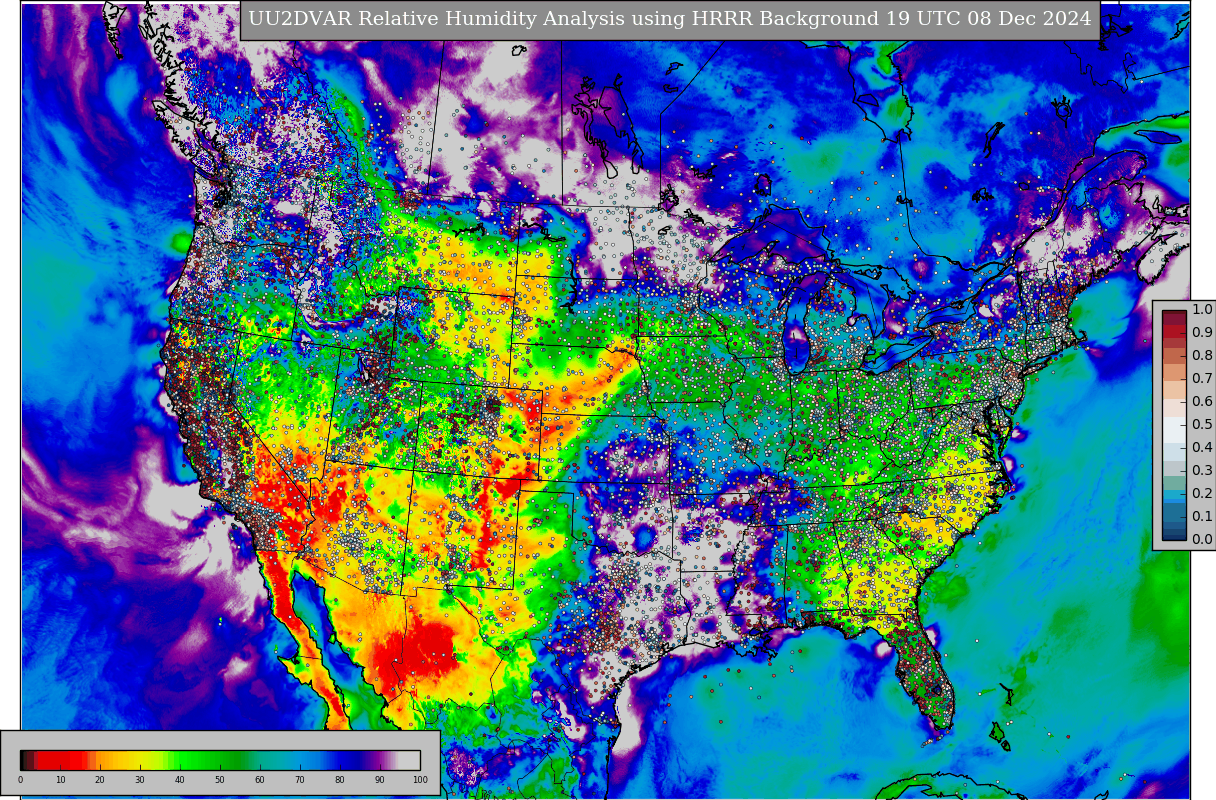
Task: Click the "40" tick label on the humidity colorbar
Action: (x=180, y=780)
